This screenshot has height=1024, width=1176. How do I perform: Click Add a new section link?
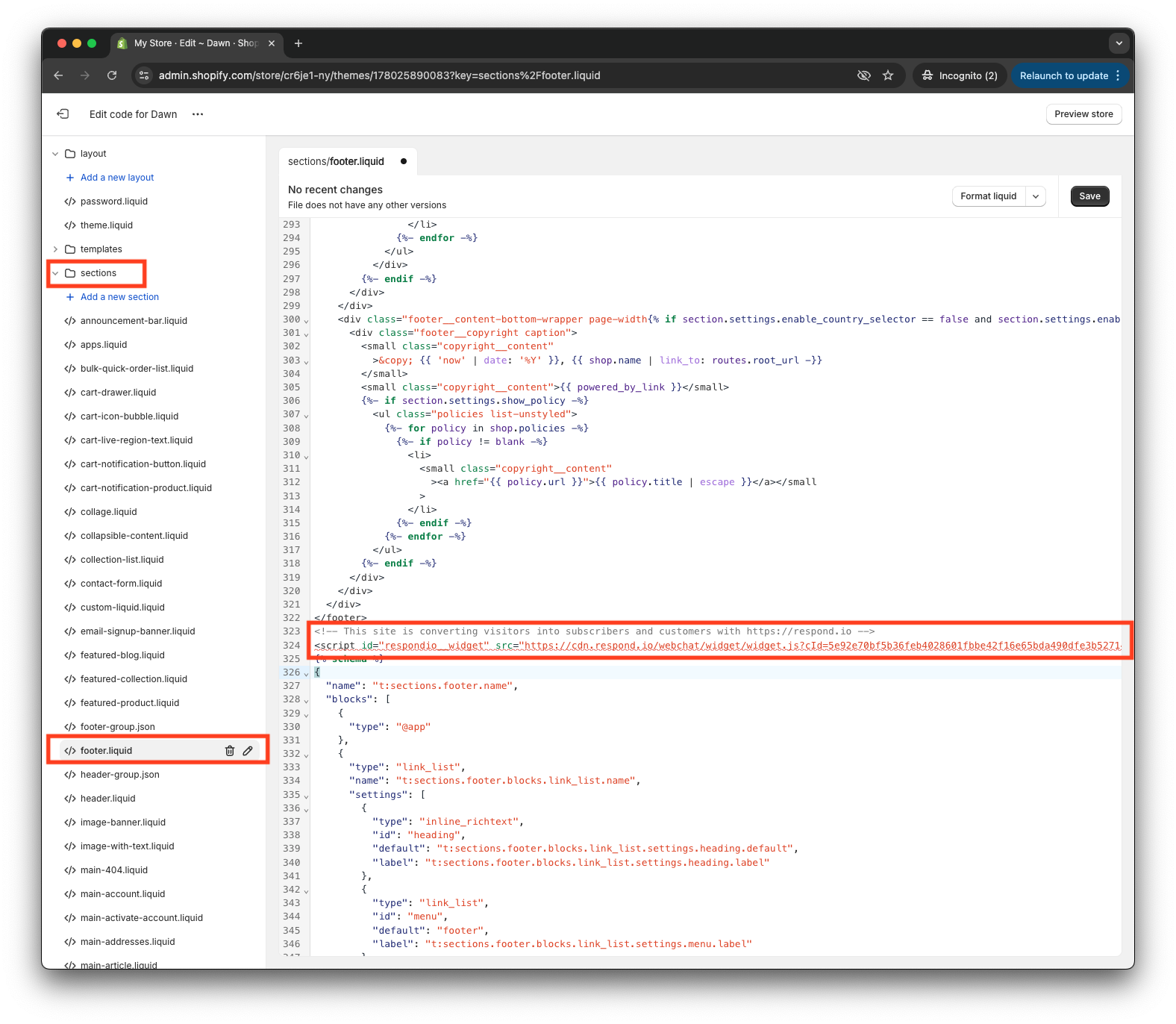pyautogui.click(x=119, y=297)
